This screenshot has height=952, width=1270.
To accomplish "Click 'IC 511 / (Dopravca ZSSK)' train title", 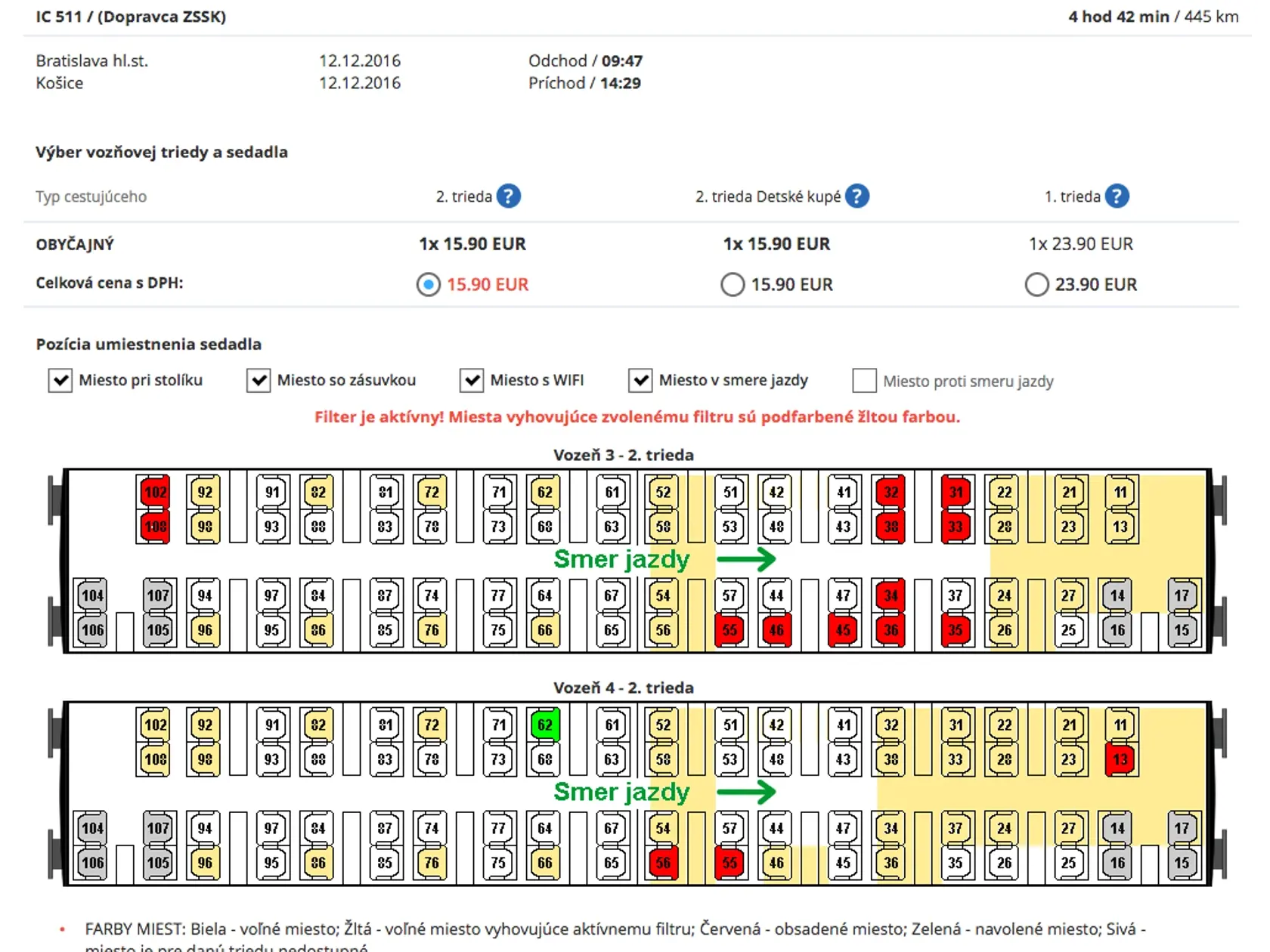I will coord(131,17).
